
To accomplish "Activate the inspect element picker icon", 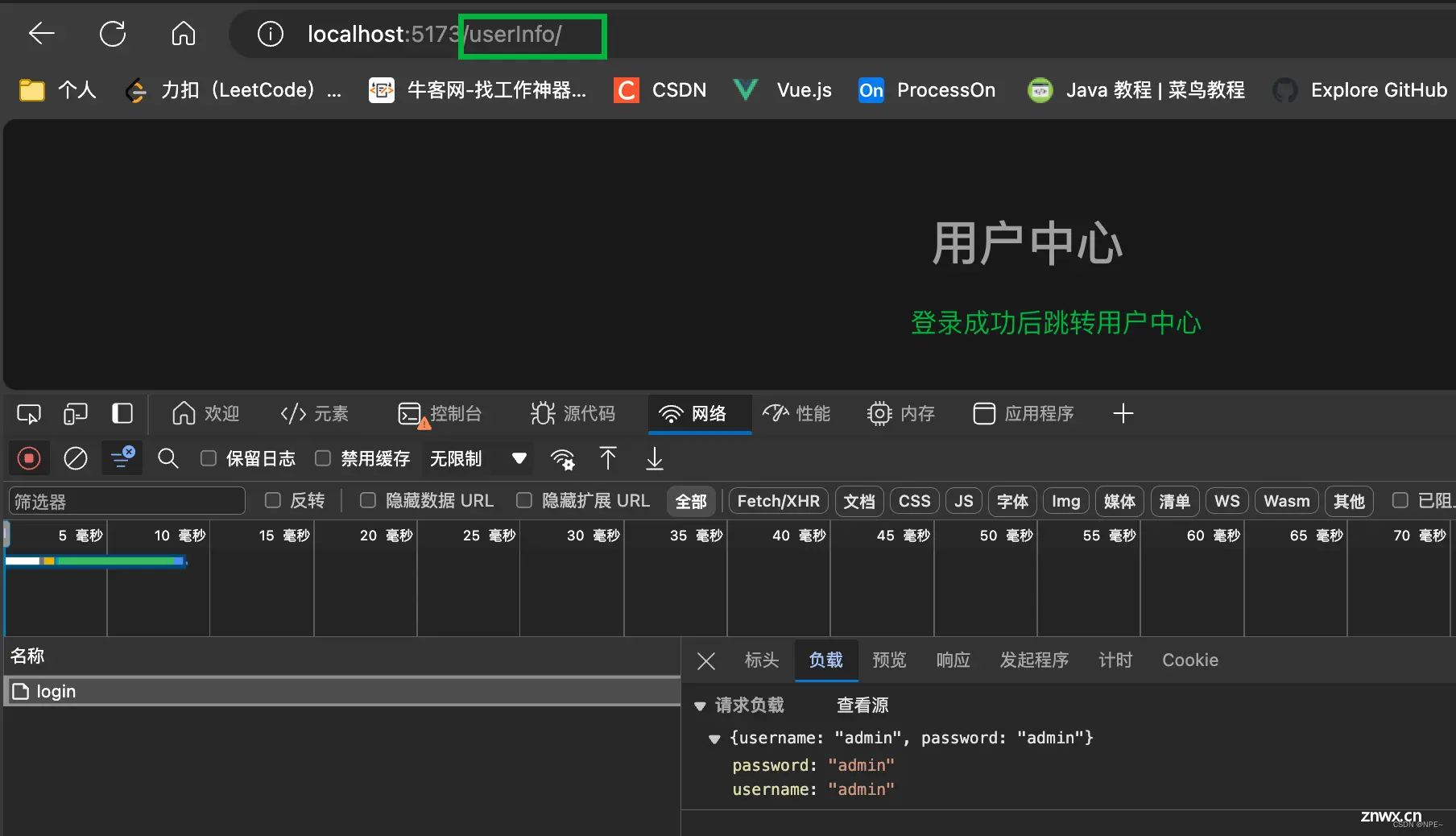I will (29, 414).
